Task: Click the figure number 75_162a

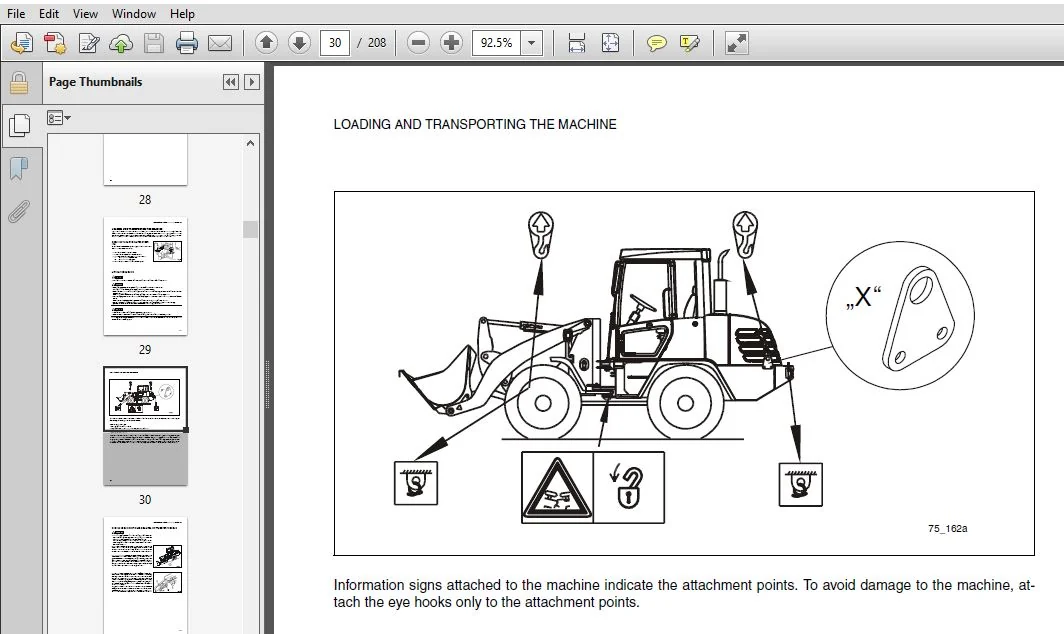Action: point(948,529)
